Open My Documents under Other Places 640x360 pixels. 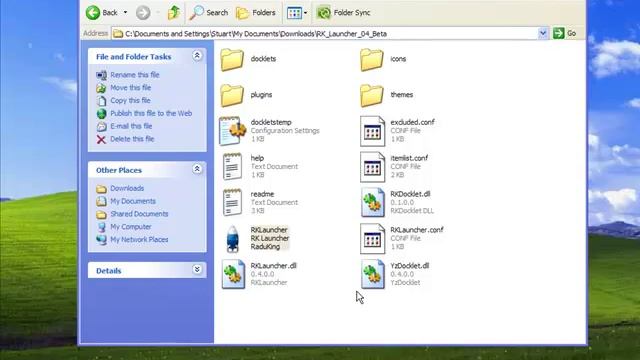(133, 201)
